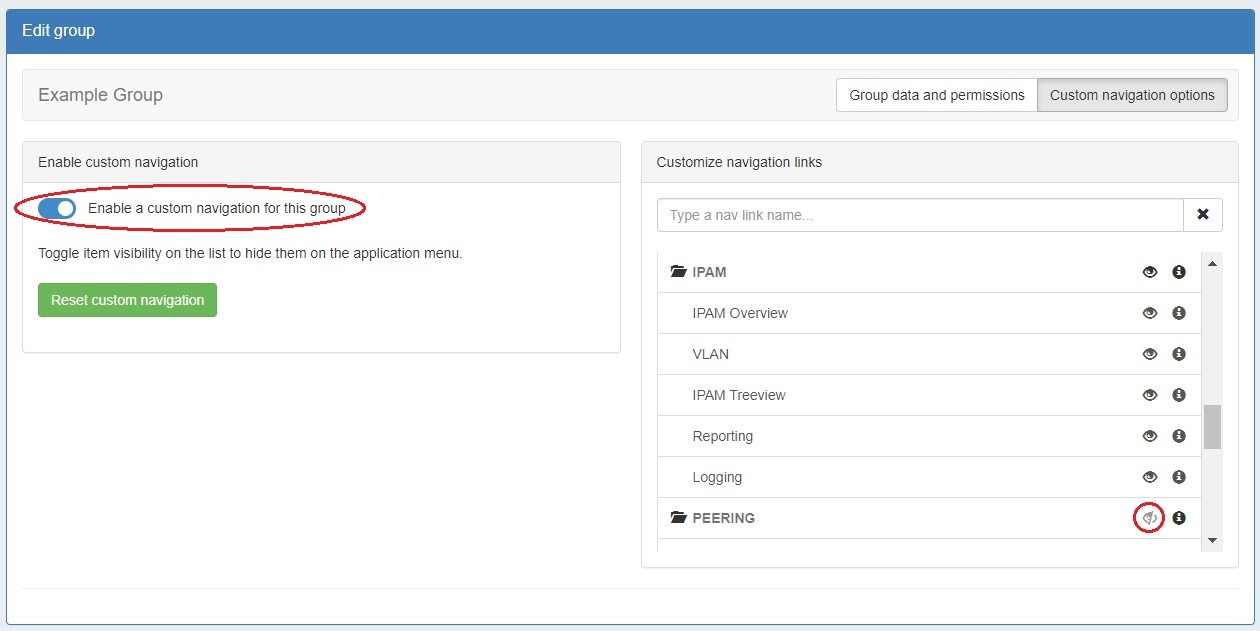1260x631 pixels.
Task: Toggle the Enable custom navigation switch
Action: click(57, 208)
